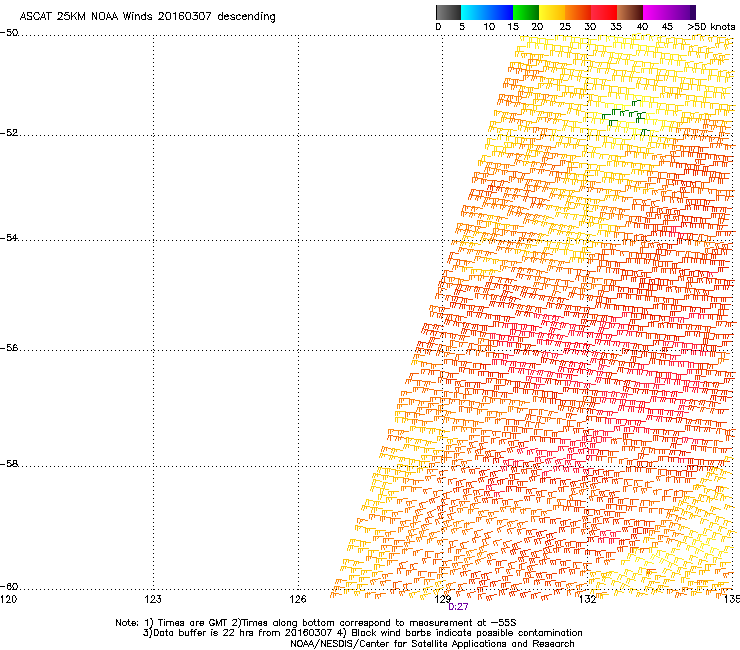Click the 'Times are GMT' note line
Screen dimensions: 740x650
(x=315, y=623)
